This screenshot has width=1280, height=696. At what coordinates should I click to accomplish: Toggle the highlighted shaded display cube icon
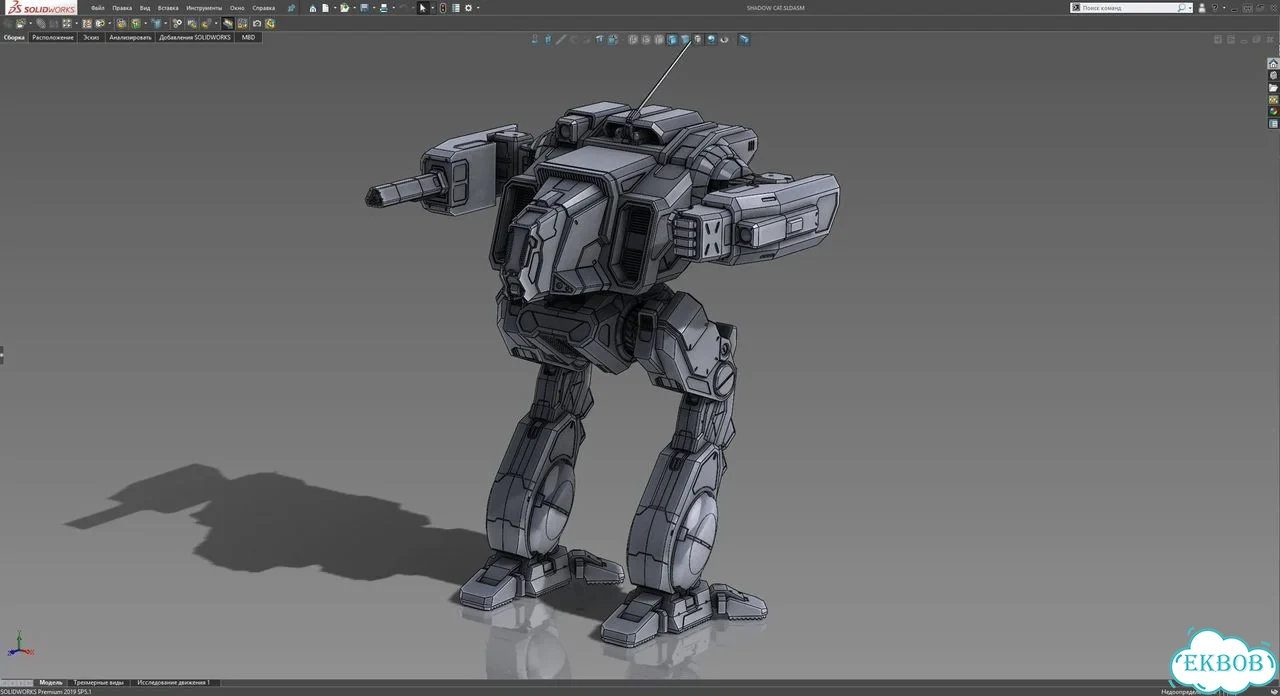[x=671, y=40]
